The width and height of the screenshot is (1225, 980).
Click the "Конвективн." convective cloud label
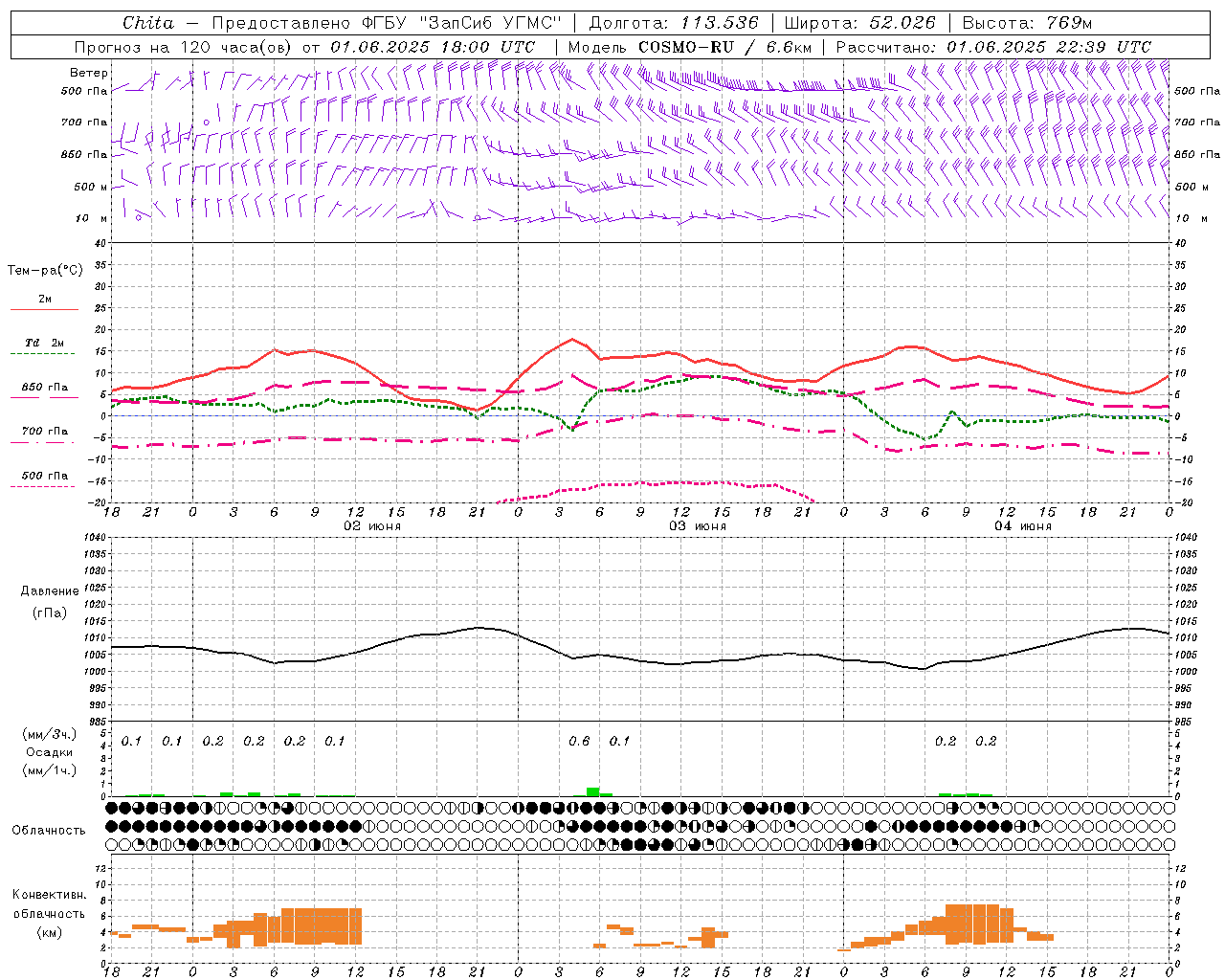pos(50,895)
